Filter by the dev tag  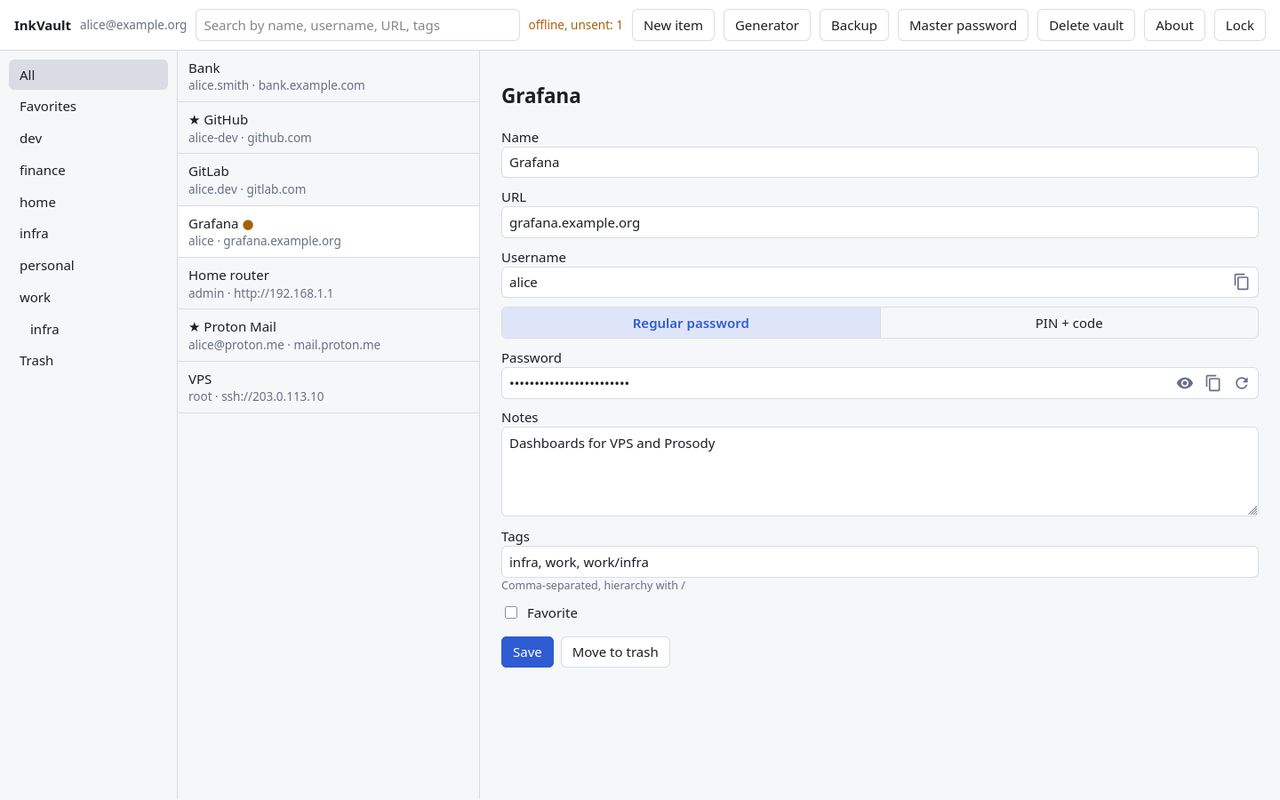(88, 138)
